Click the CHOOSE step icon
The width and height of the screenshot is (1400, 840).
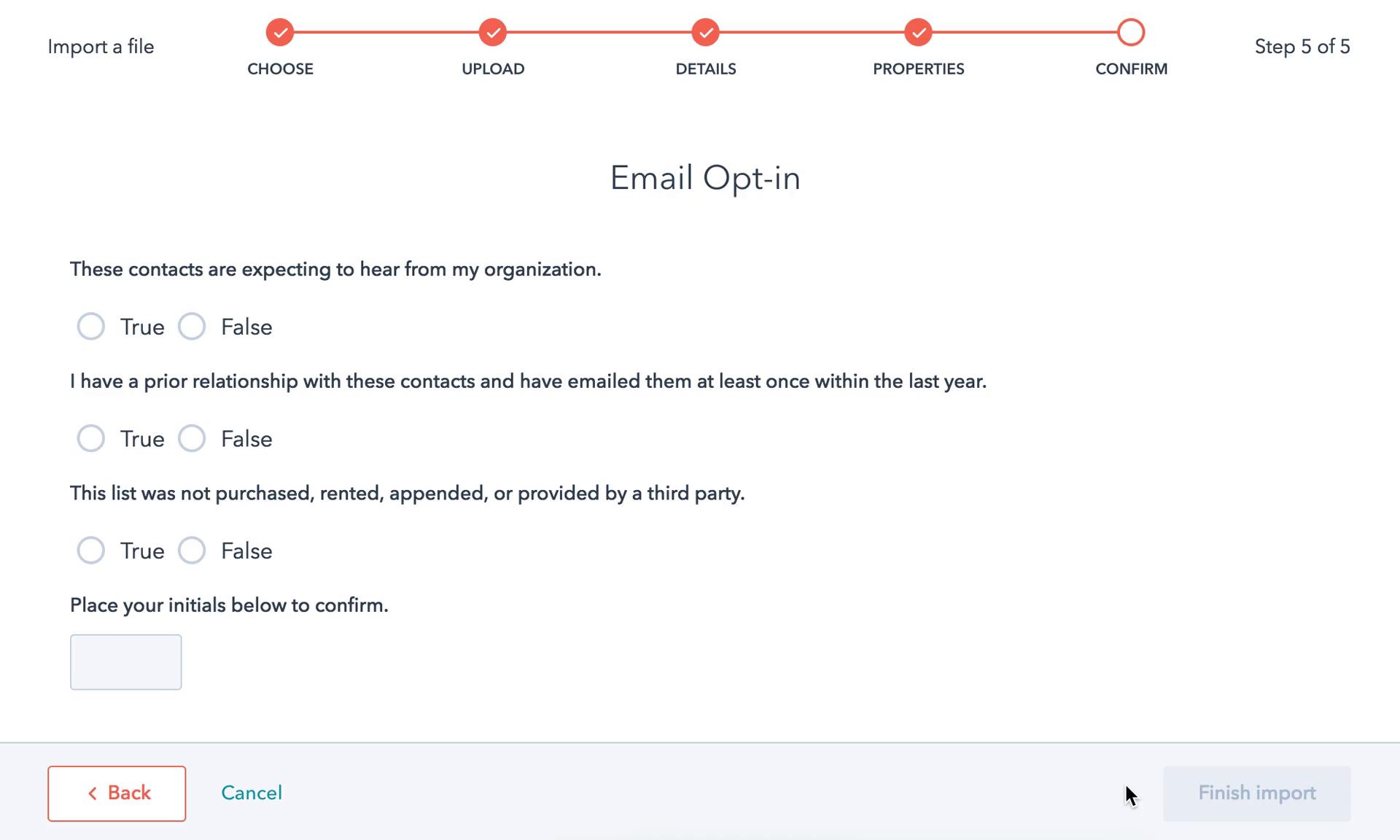point(280,33)
